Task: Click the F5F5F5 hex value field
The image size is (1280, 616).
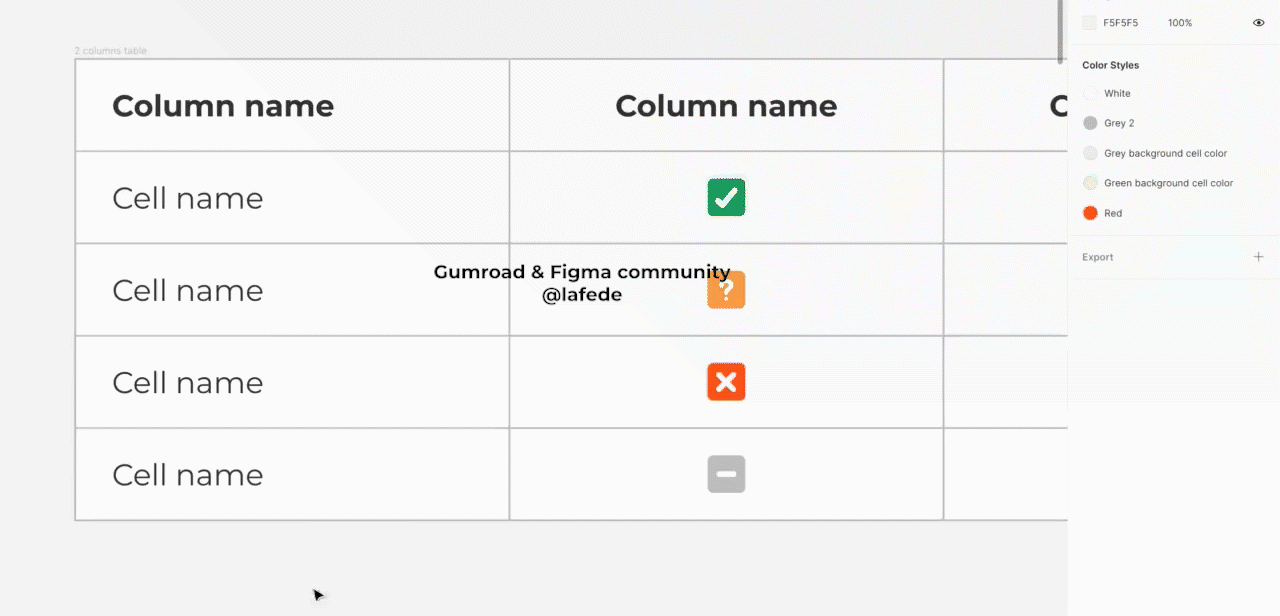Action: (1120, 22)
